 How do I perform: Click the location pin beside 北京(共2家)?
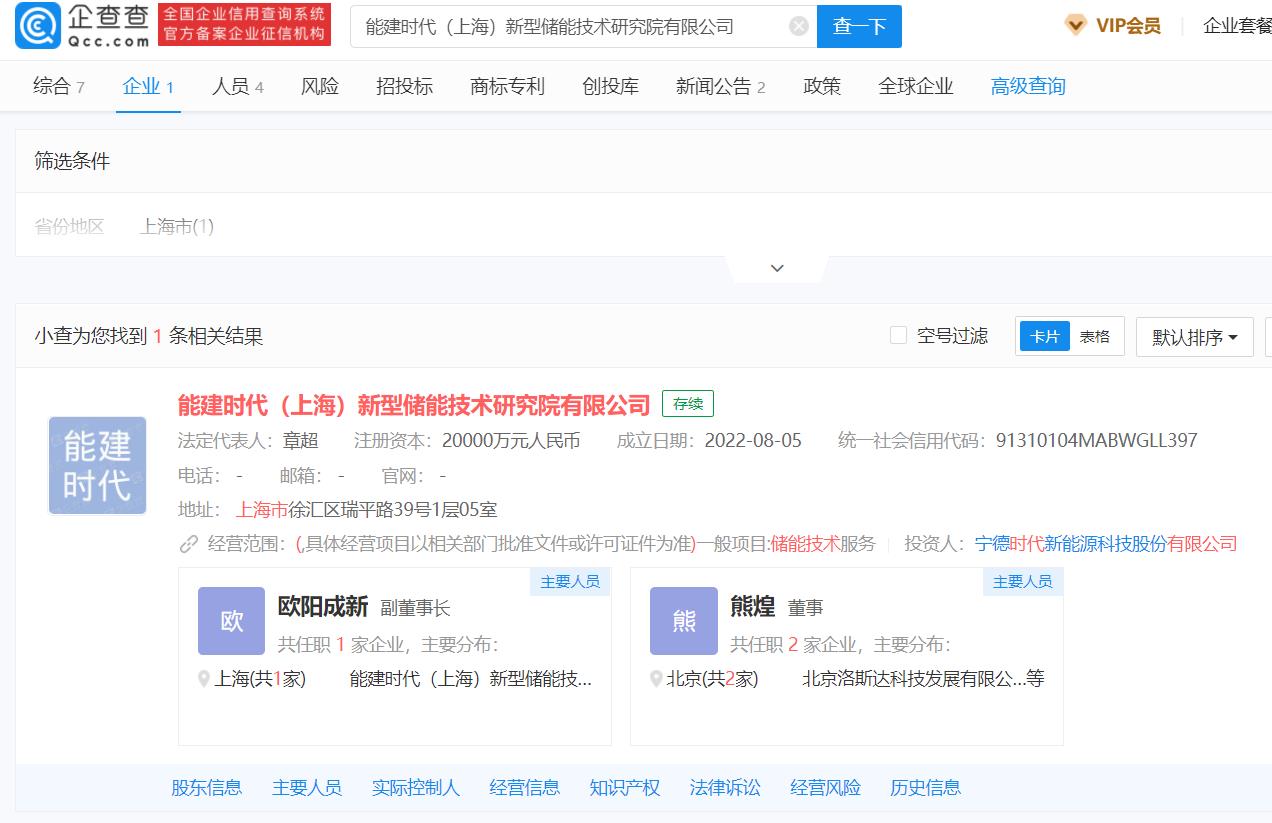655,679
